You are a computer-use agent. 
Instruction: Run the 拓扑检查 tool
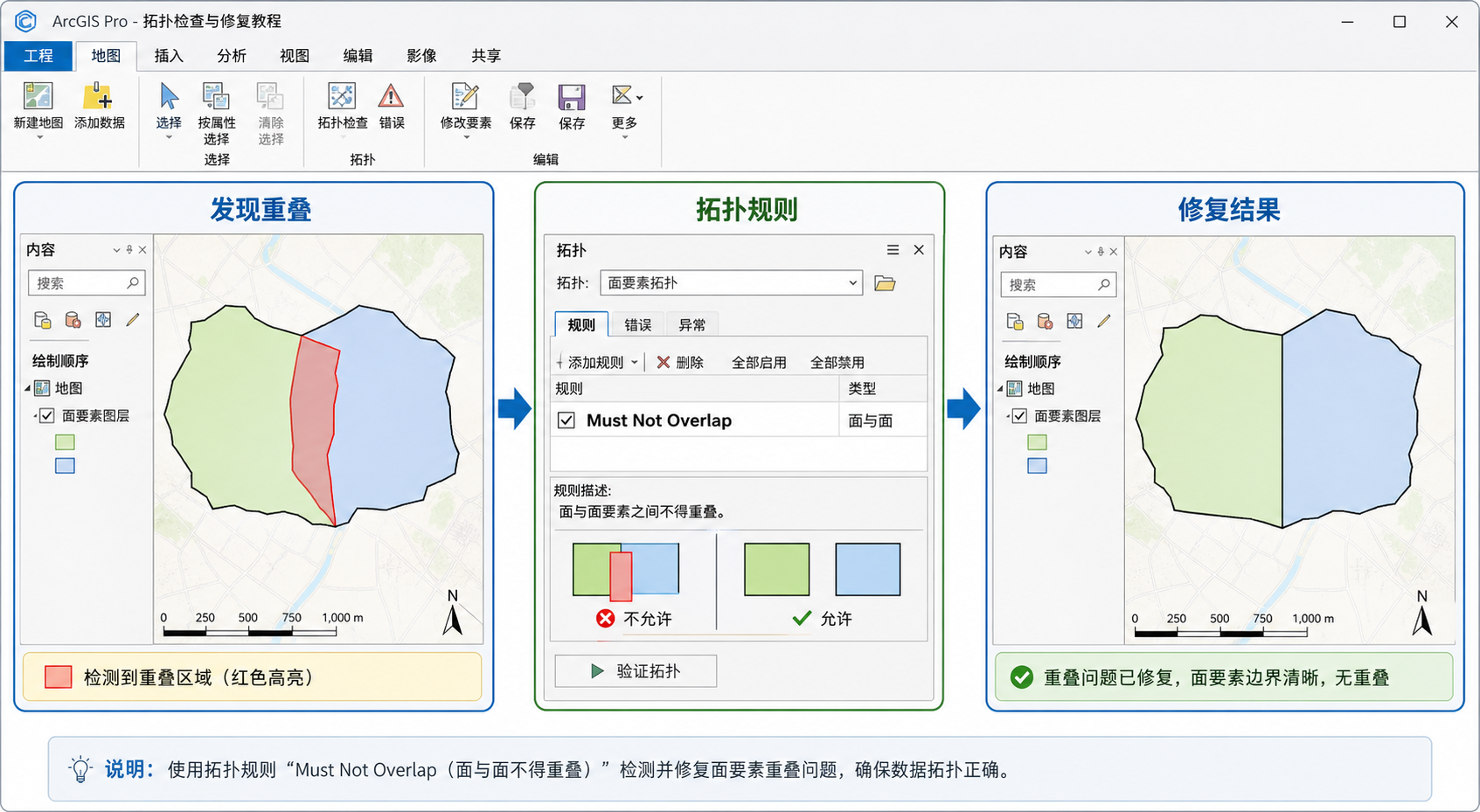(342, 97)
